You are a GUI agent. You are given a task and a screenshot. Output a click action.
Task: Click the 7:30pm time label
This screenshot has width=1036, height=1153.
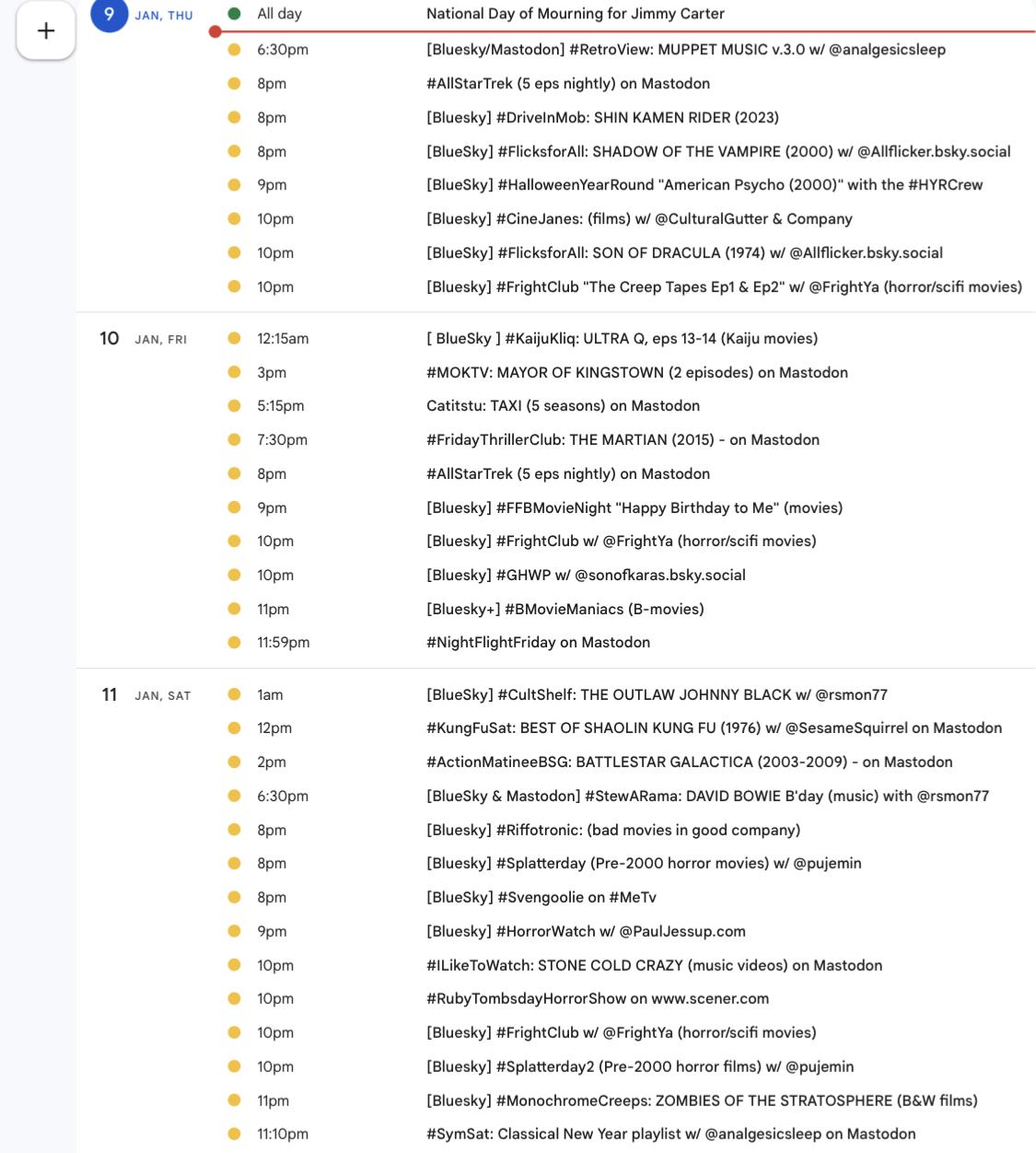(283, 440)
